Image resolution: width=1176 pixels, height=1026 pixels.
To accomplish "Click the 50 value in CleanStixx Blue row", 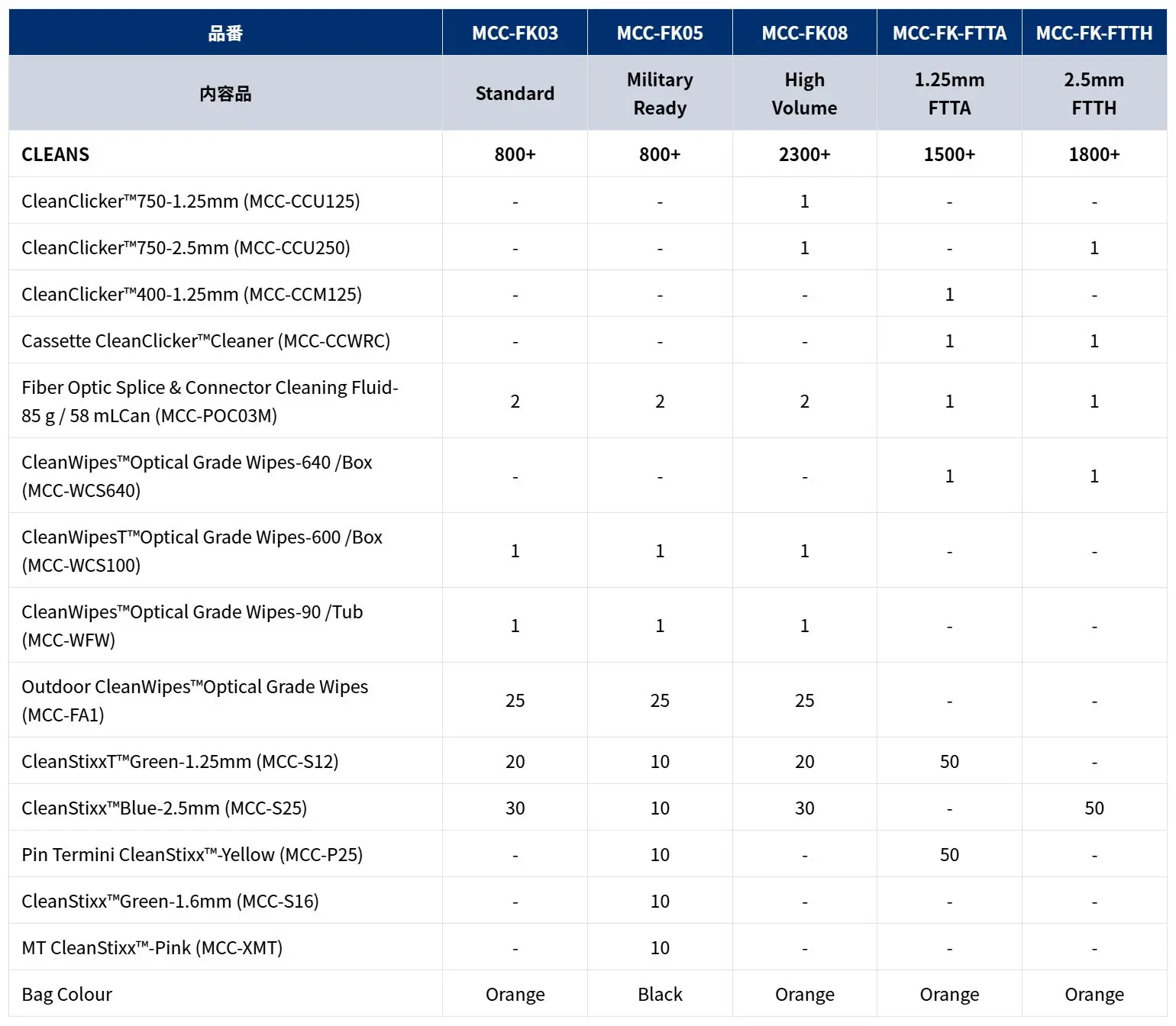I will tap(1094, 808).
